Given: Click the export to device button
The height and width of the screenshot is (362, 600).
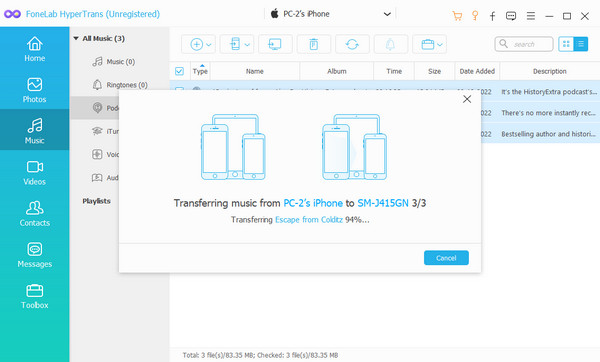Looking at the screenshot, I should [x=235, y=44].
